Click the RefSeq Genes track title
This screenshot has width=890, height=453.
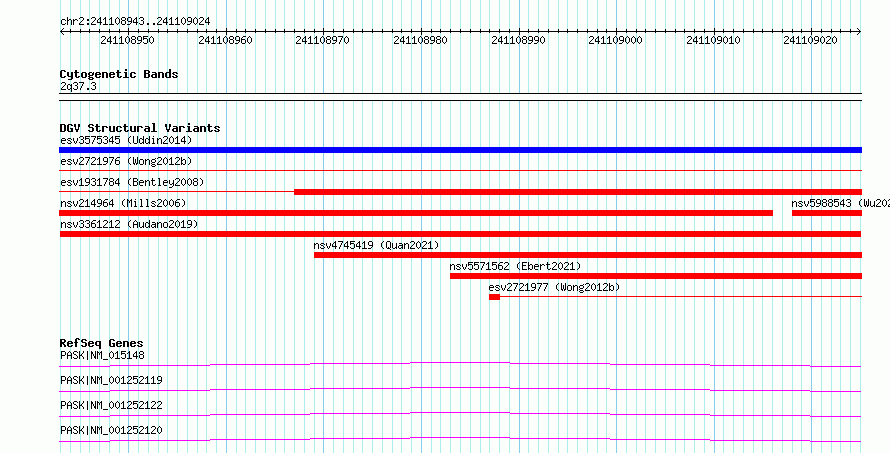102,343
